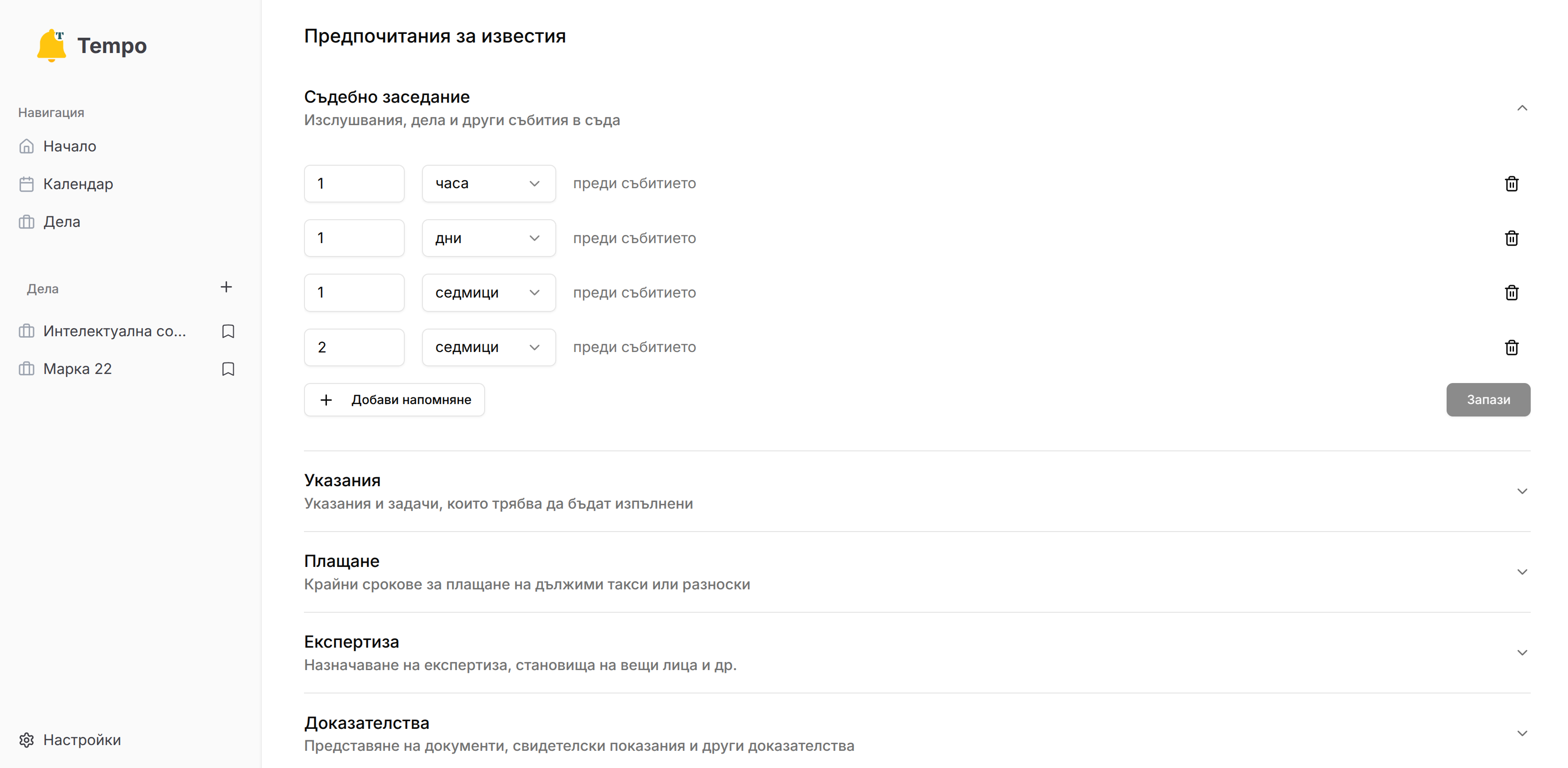Expand the Плащане section
1568x768 pixels.
1522,572
